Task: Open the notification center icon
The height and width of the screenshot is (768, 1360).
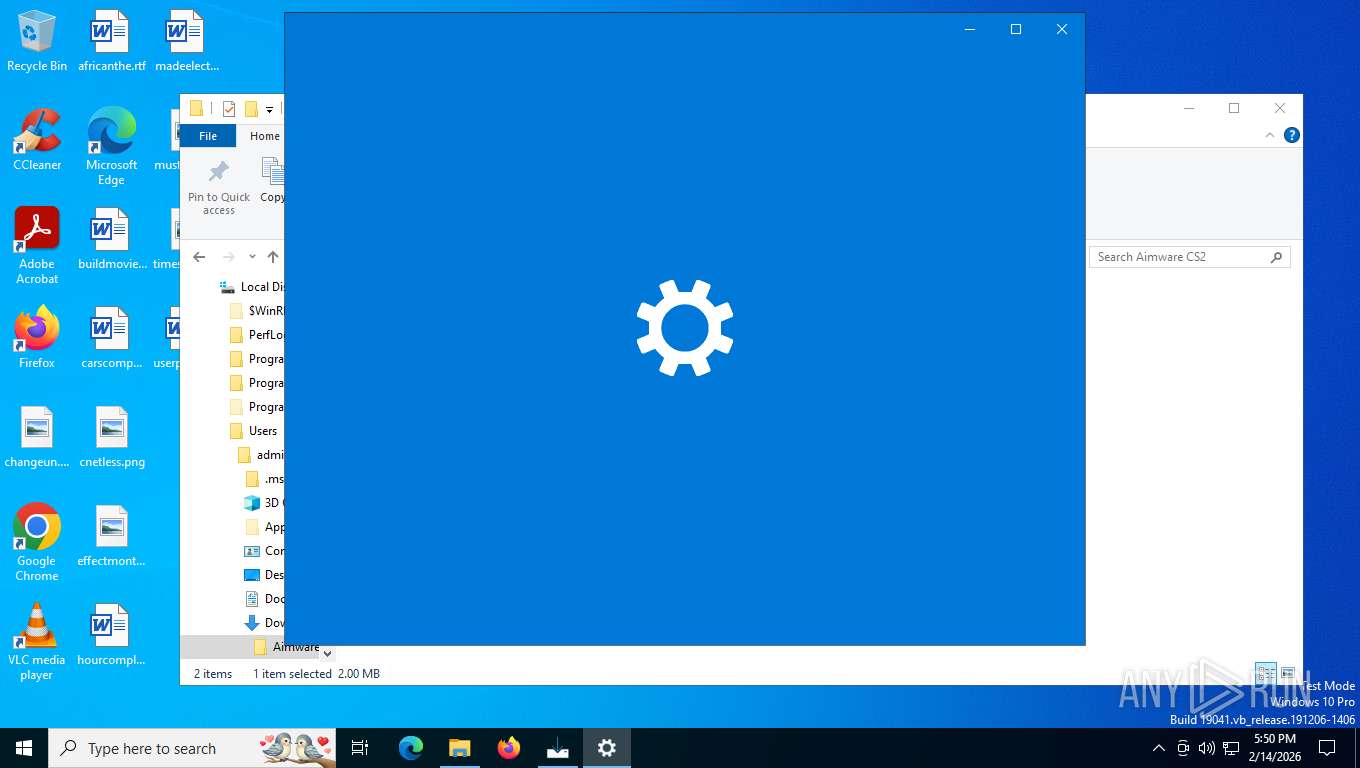Action: (x=1327, y=747)
